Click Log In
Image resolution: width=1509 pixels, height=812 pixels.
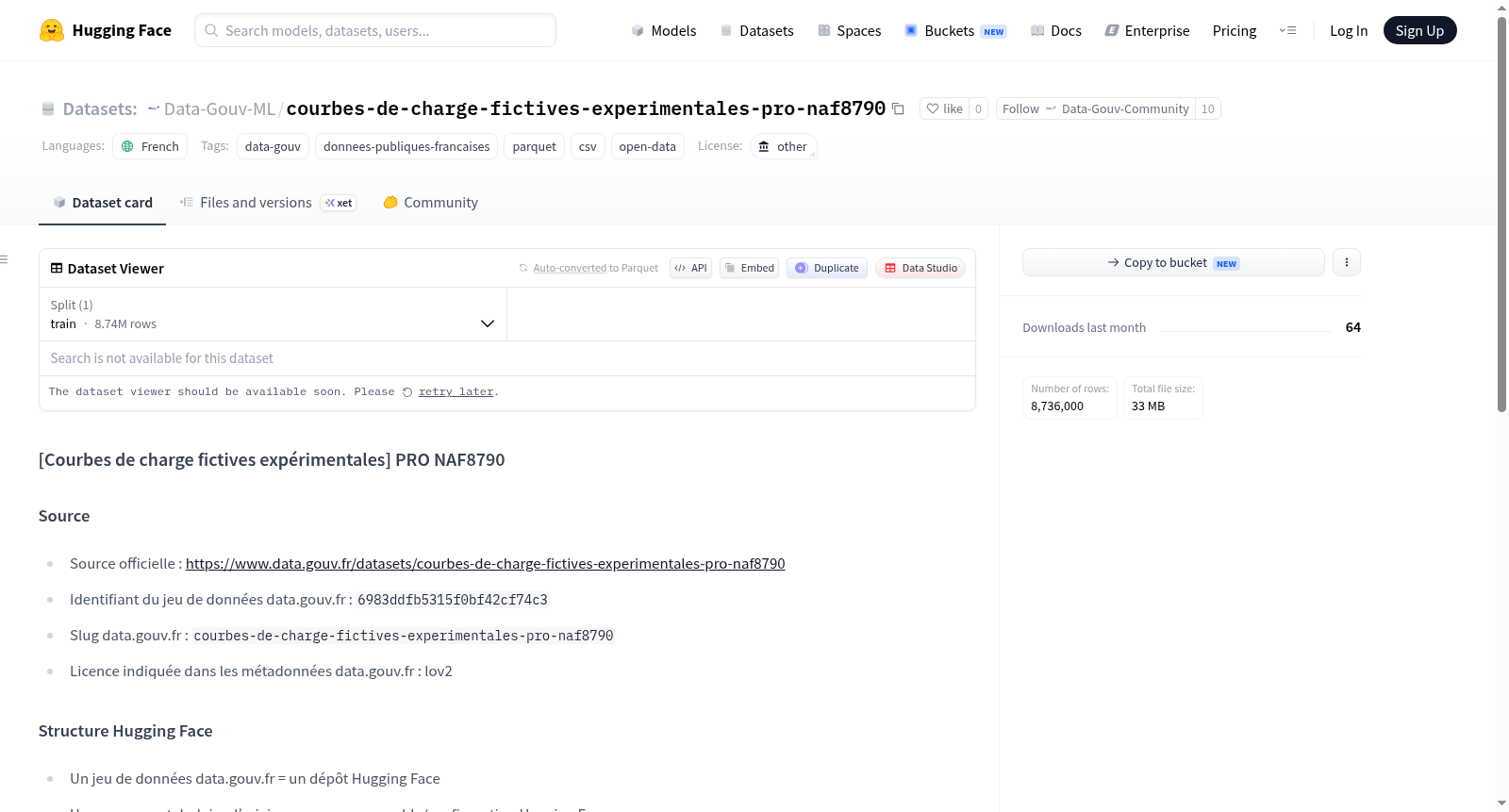pyautogui.click(x=1349, y=30)
